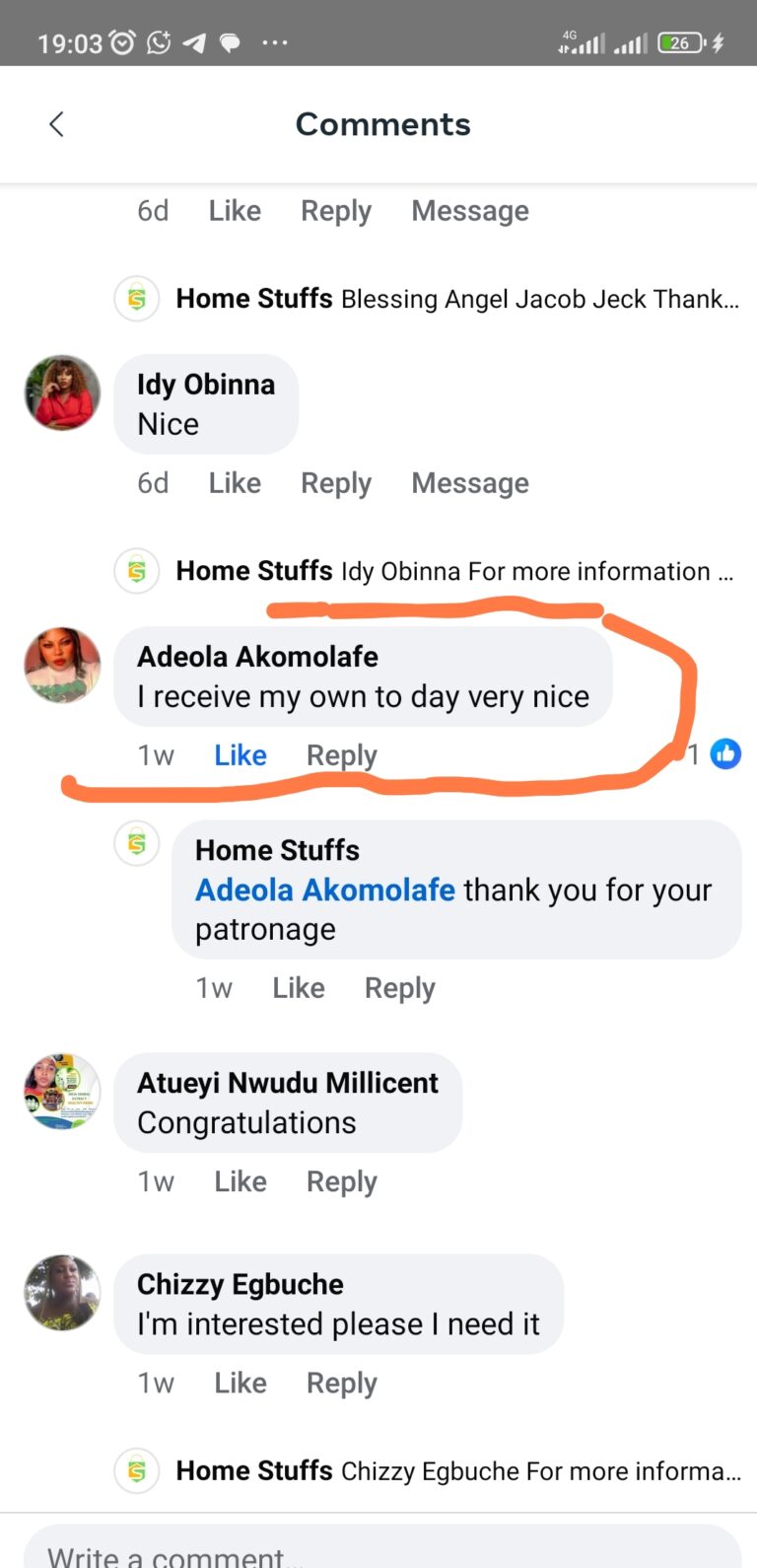The height and width of the screenshot is (1568, 757).
Task: Open Atueyi Nwudu Millicent's name link
Action: click(288, 1083)
